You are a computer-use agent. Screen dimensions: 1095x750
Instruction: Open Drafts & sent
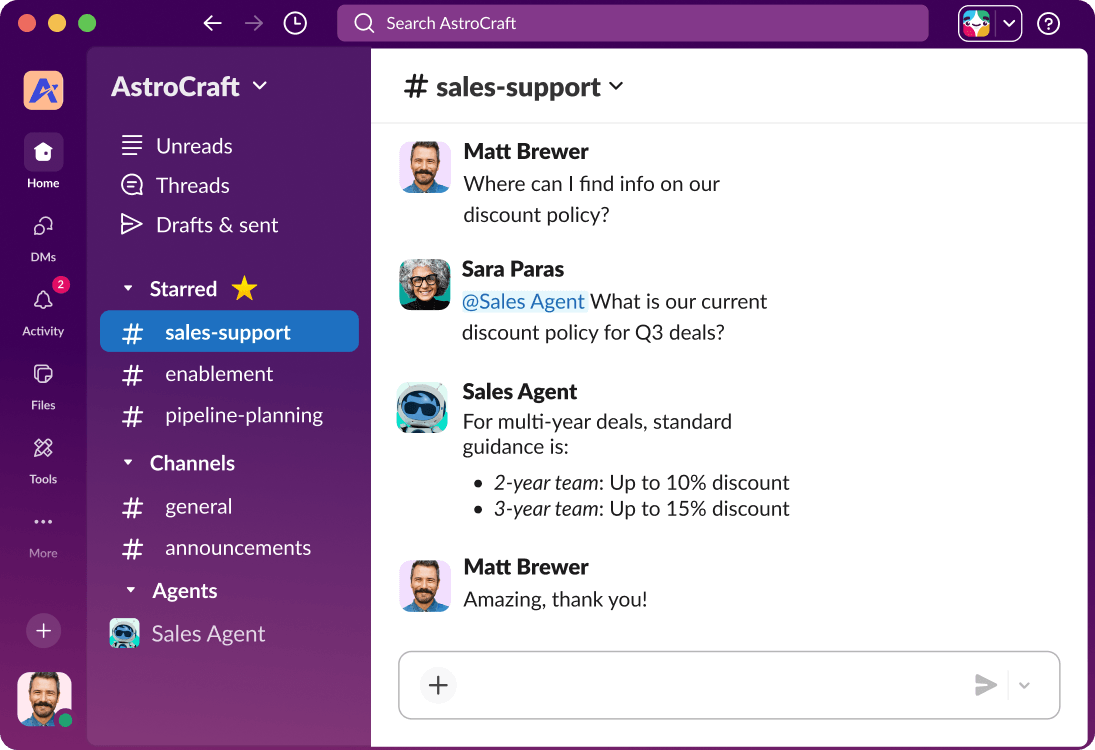217,224
